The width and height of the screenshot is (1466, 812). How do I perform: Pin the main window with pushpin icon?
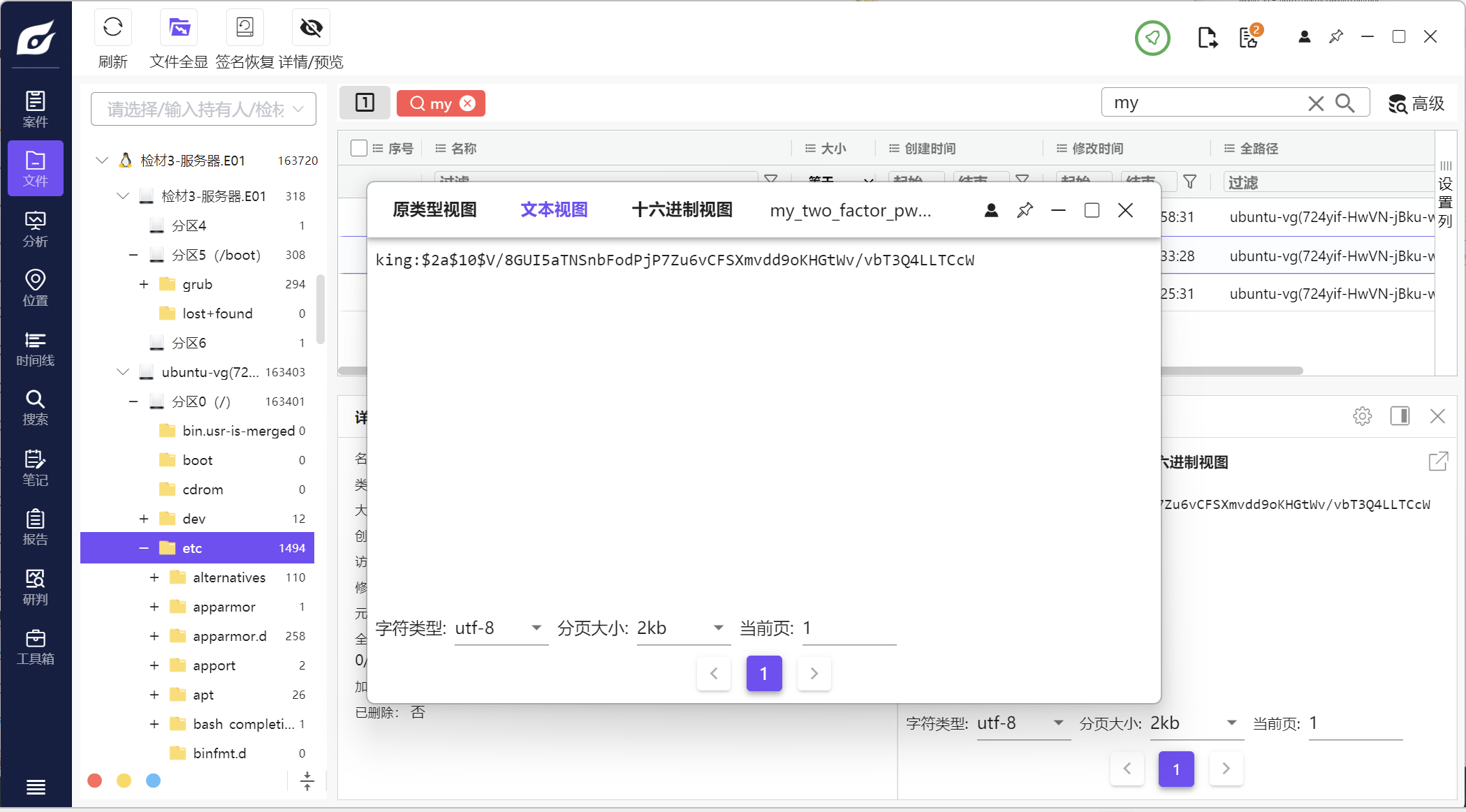coord(1336,36)
